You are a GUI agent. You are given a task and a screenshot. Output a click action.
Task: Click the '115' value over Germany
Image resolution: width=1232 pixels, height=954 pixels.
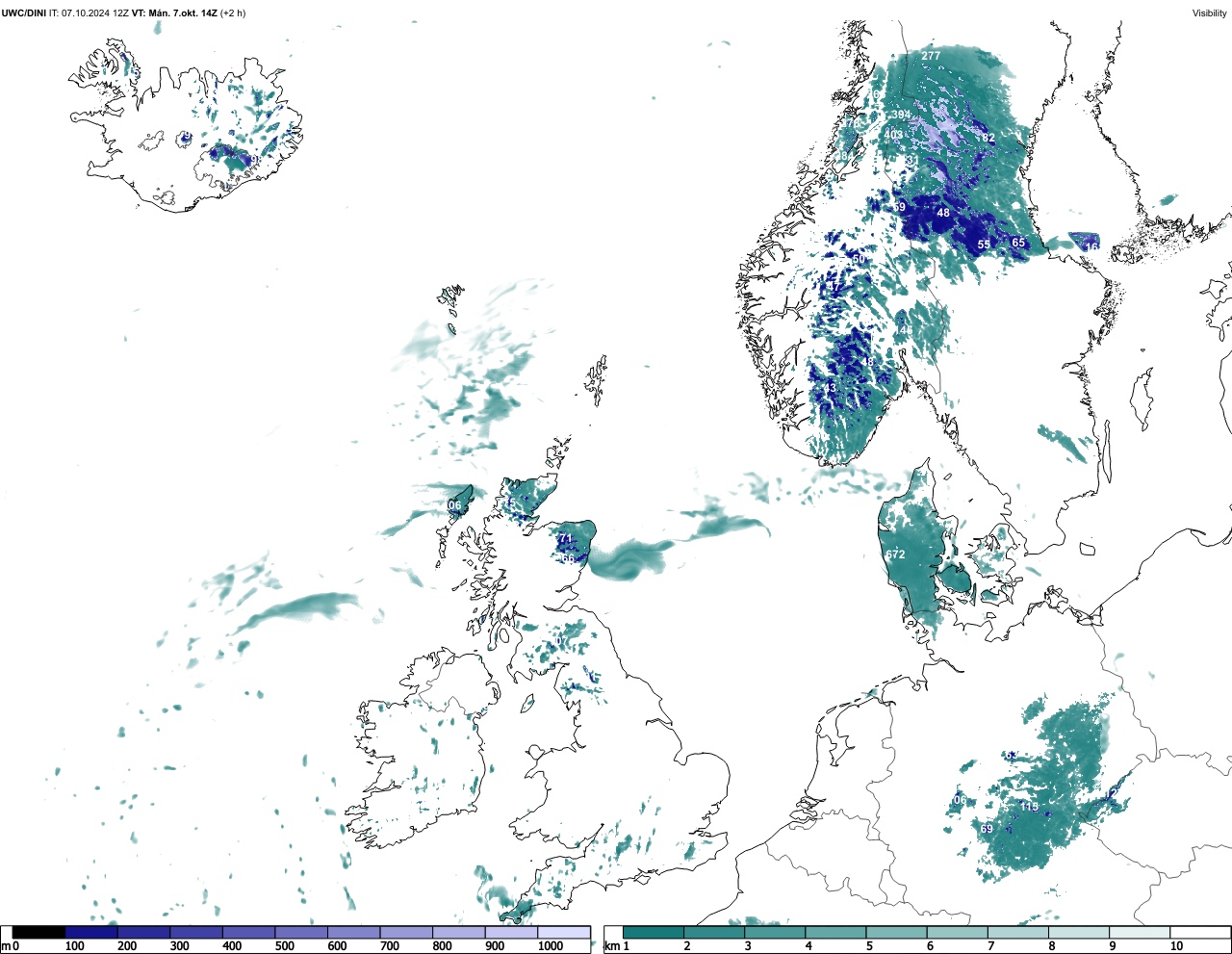click(x=1030, y=807)
